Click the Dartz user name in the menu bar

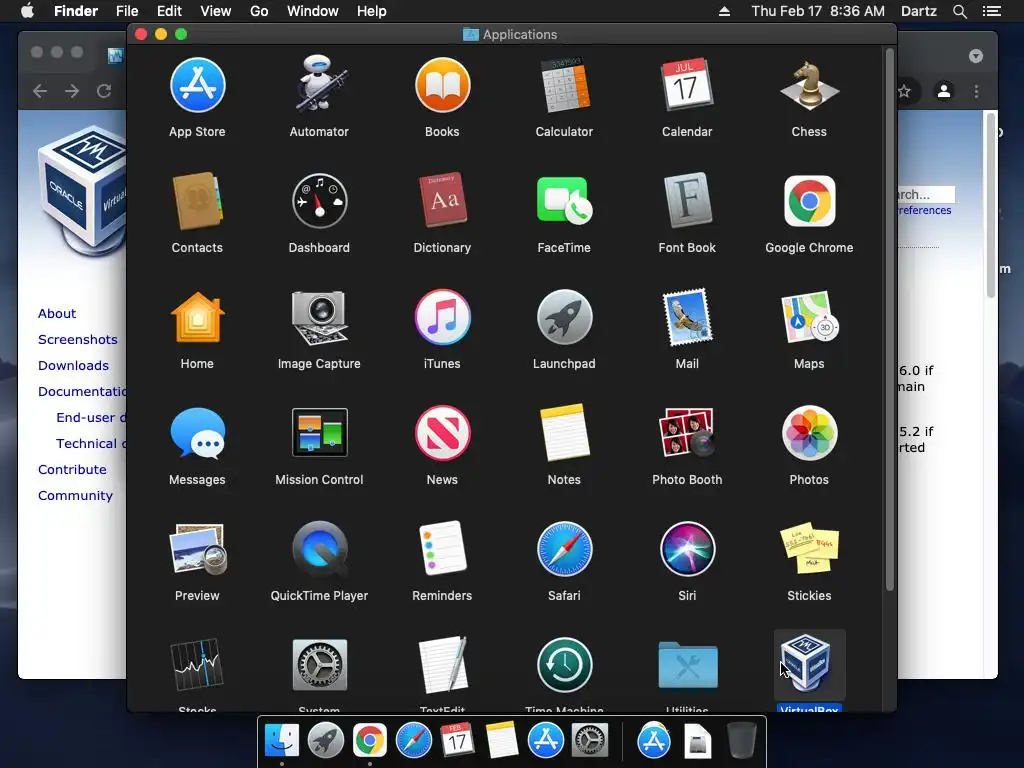coord(919,11)
